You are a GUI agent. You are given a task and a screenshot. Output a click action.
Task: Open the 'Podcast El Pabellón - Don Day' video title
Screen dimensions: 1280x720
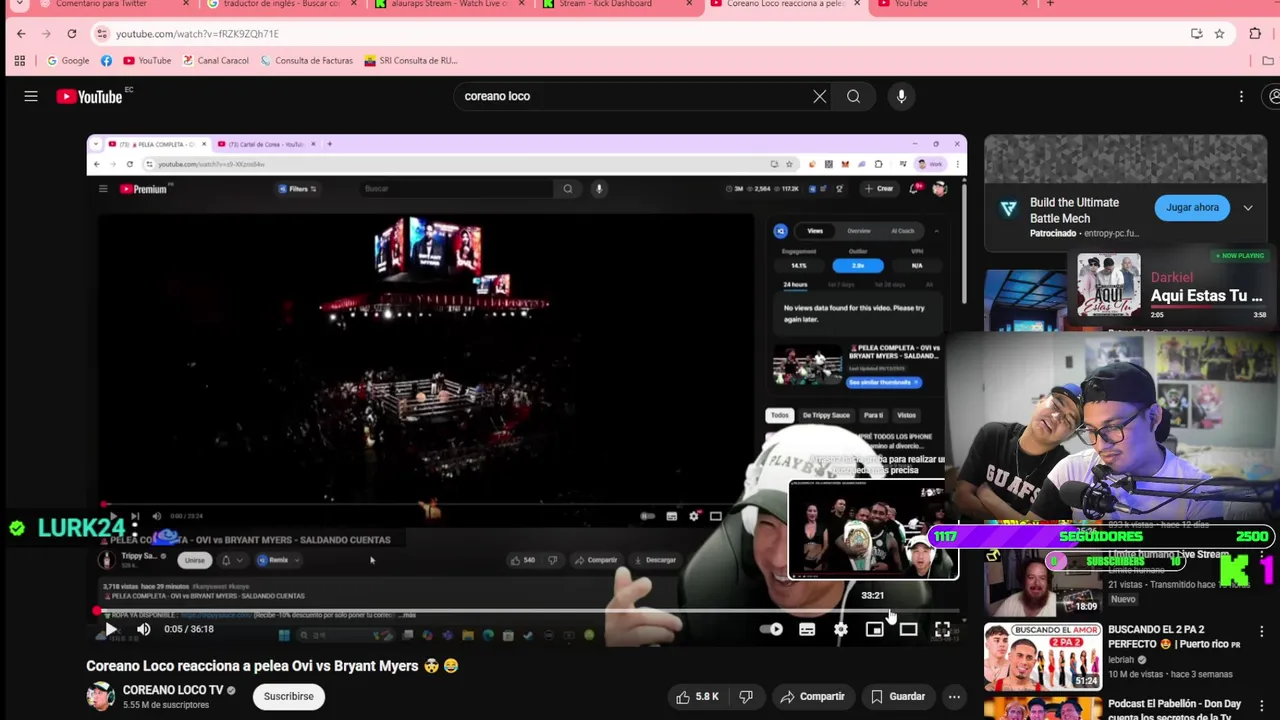[x=1174, y=711]
